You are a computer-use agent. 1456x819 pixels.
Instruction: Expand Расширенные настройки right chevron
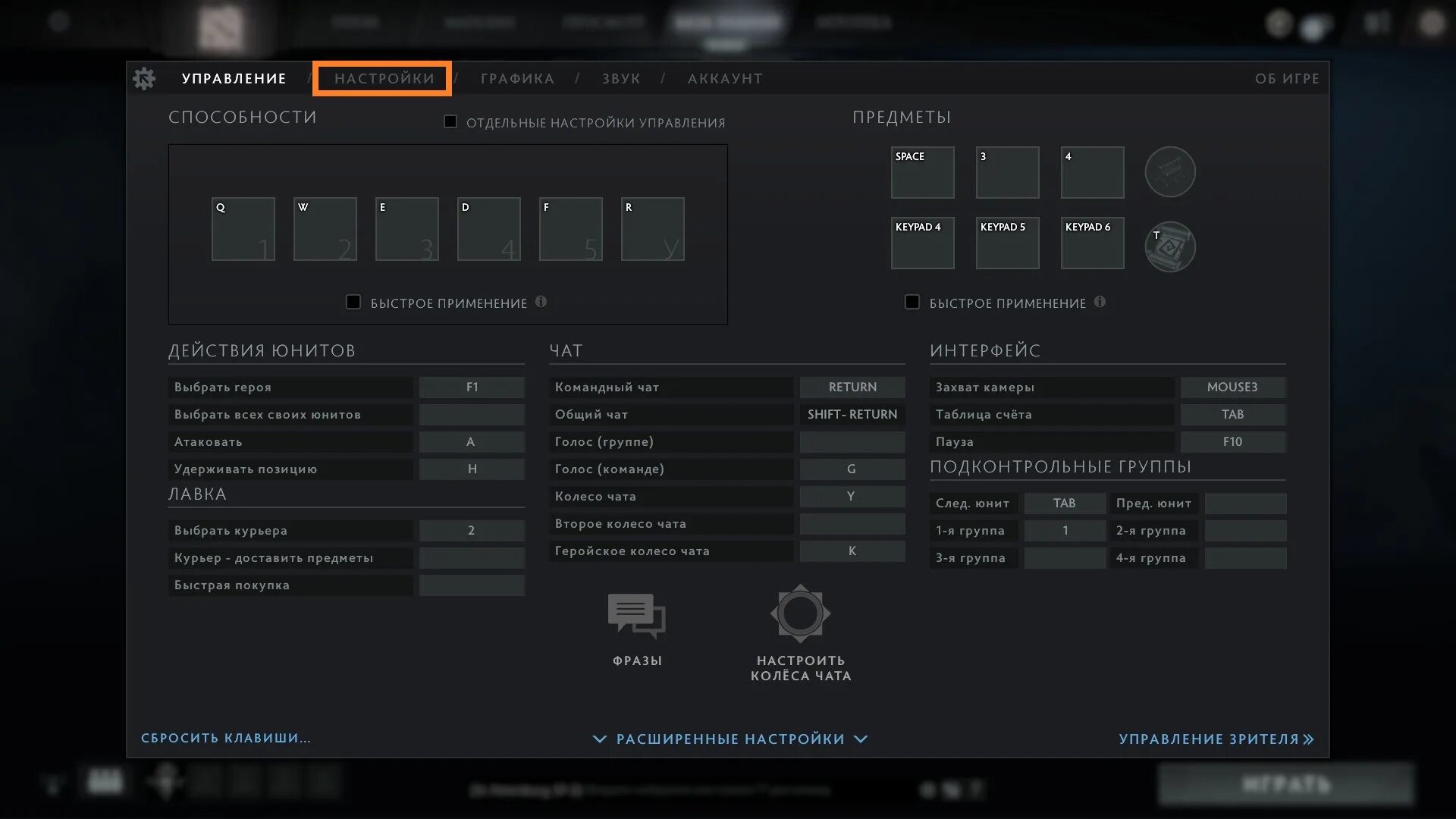pos(861,739)
